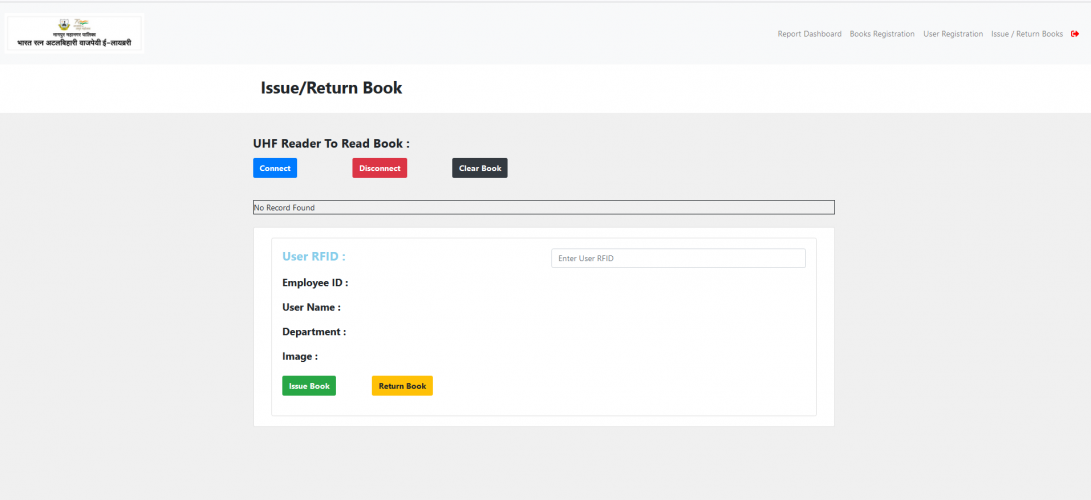Open User Registration in the navbar
The image size is (1091, 500).
(953, 34)
